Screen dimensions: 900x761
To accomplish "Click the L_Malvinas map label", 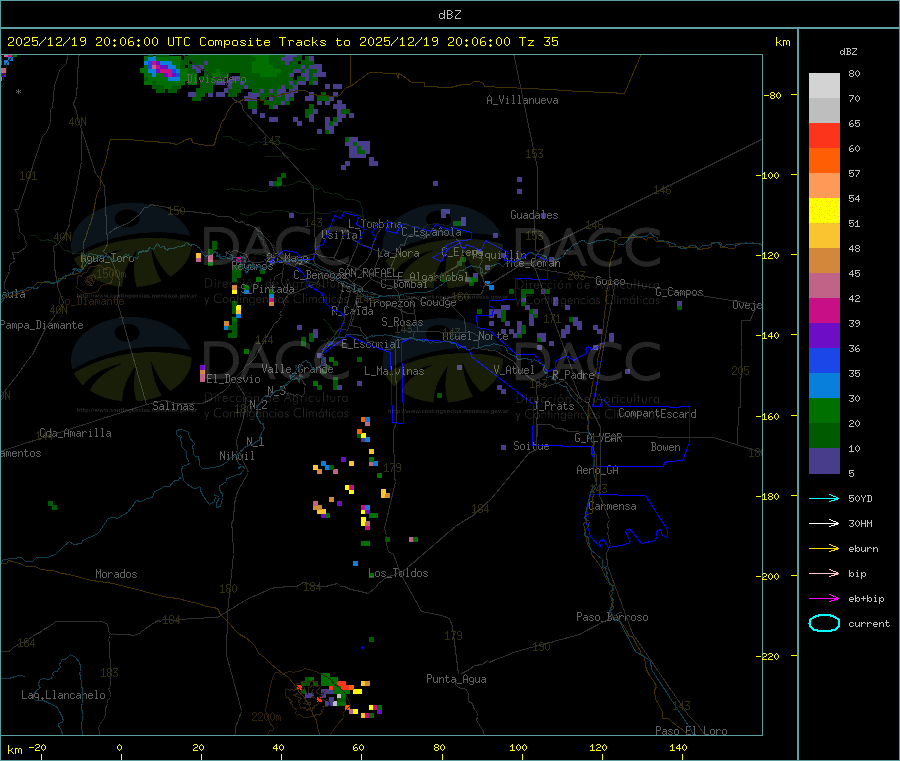I will (x=394, y=371).
